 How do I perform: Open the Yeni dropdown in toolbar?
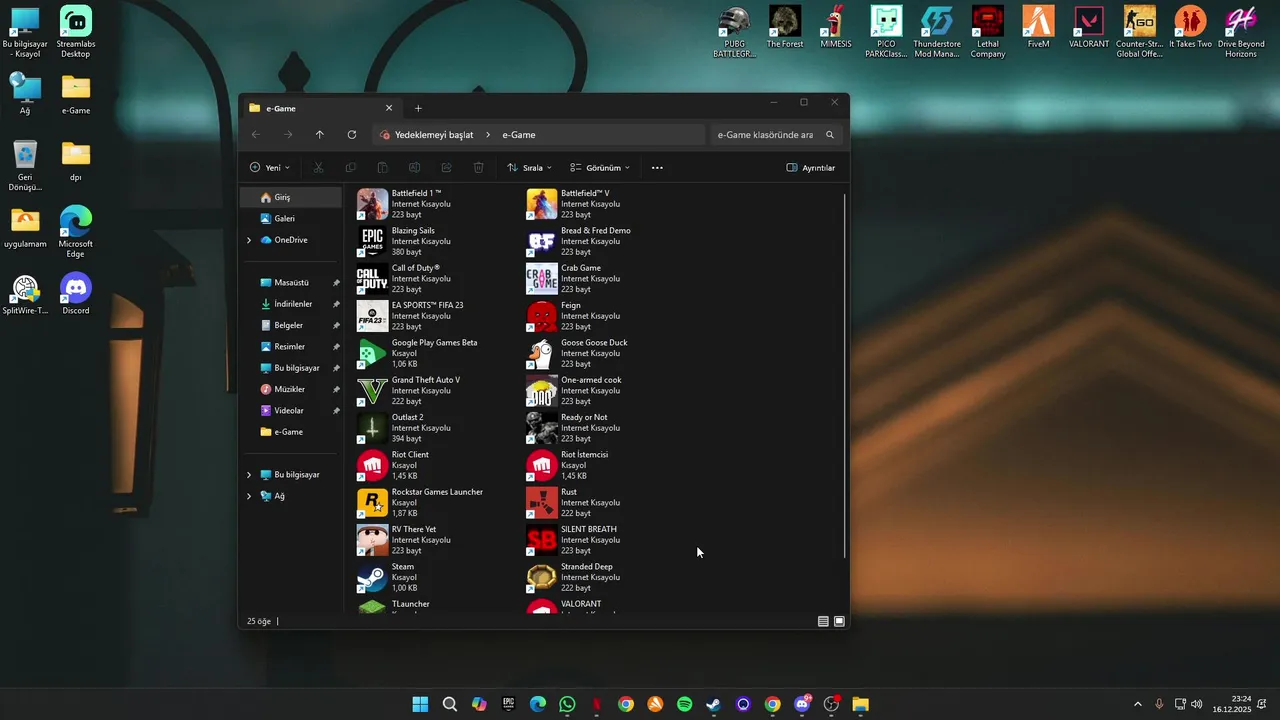[x=269, y=168]
